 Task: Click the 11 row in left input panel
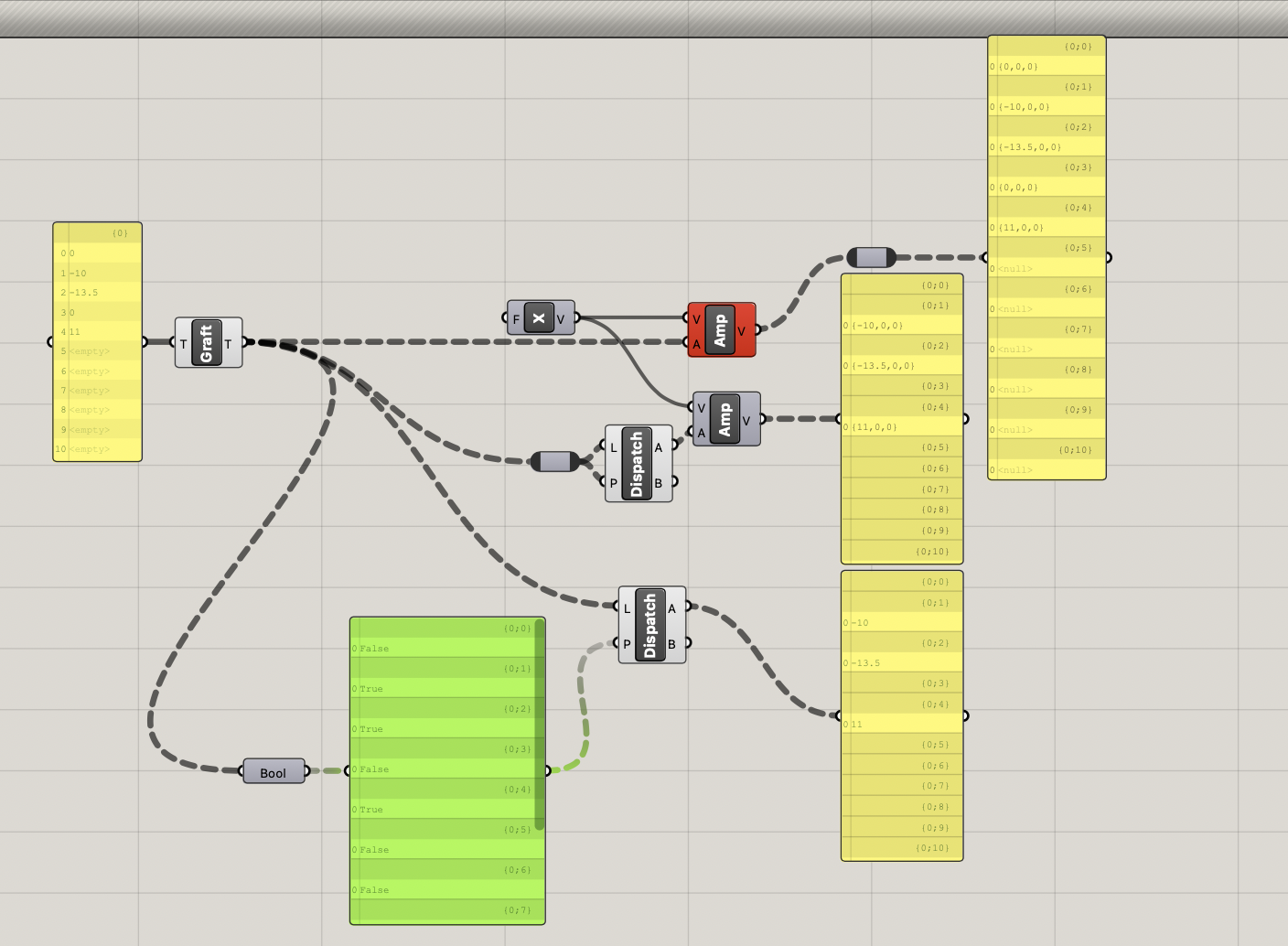98,332
